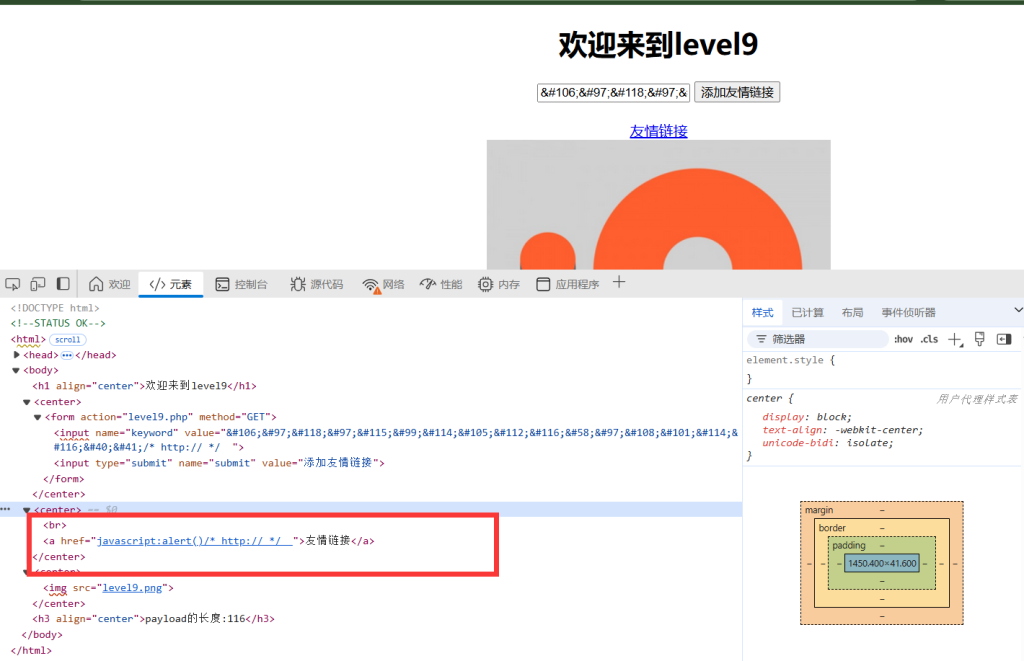Image resolution: width=1024 pixels, height=661 pixels.
Task: Select the <!--STATUS OK--> comment row
Action: [57, 323]
